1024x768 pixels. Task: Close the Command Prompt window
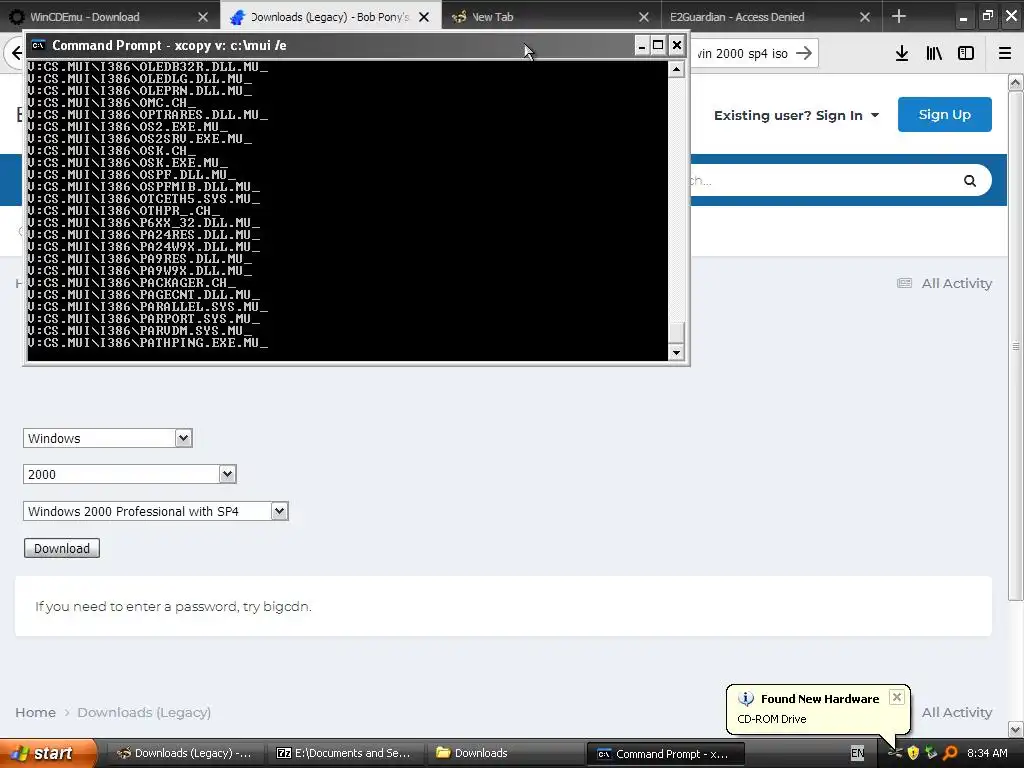pos(677,45)
